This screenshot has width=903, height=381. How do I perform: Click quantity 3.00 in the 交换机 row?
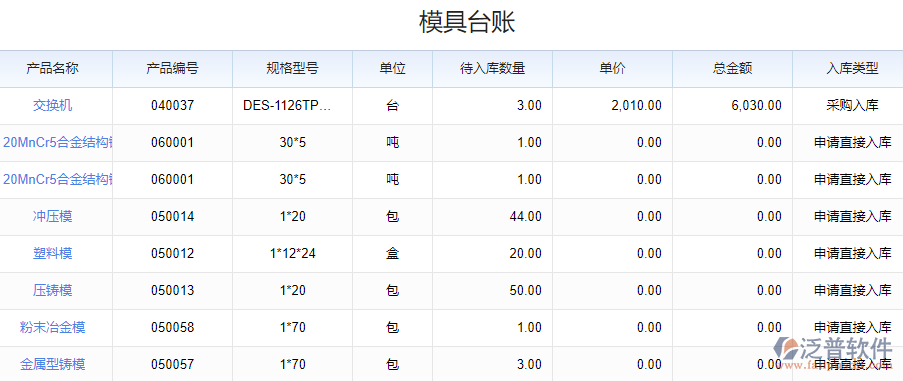click(529, 105)
